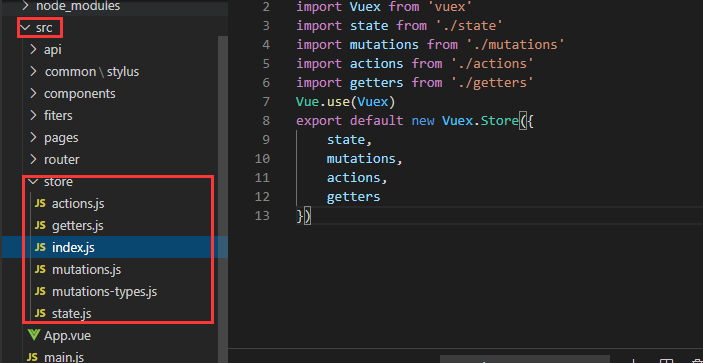Click './mutations' import path on line 4
703x363 pixels.
click(515, 45)
